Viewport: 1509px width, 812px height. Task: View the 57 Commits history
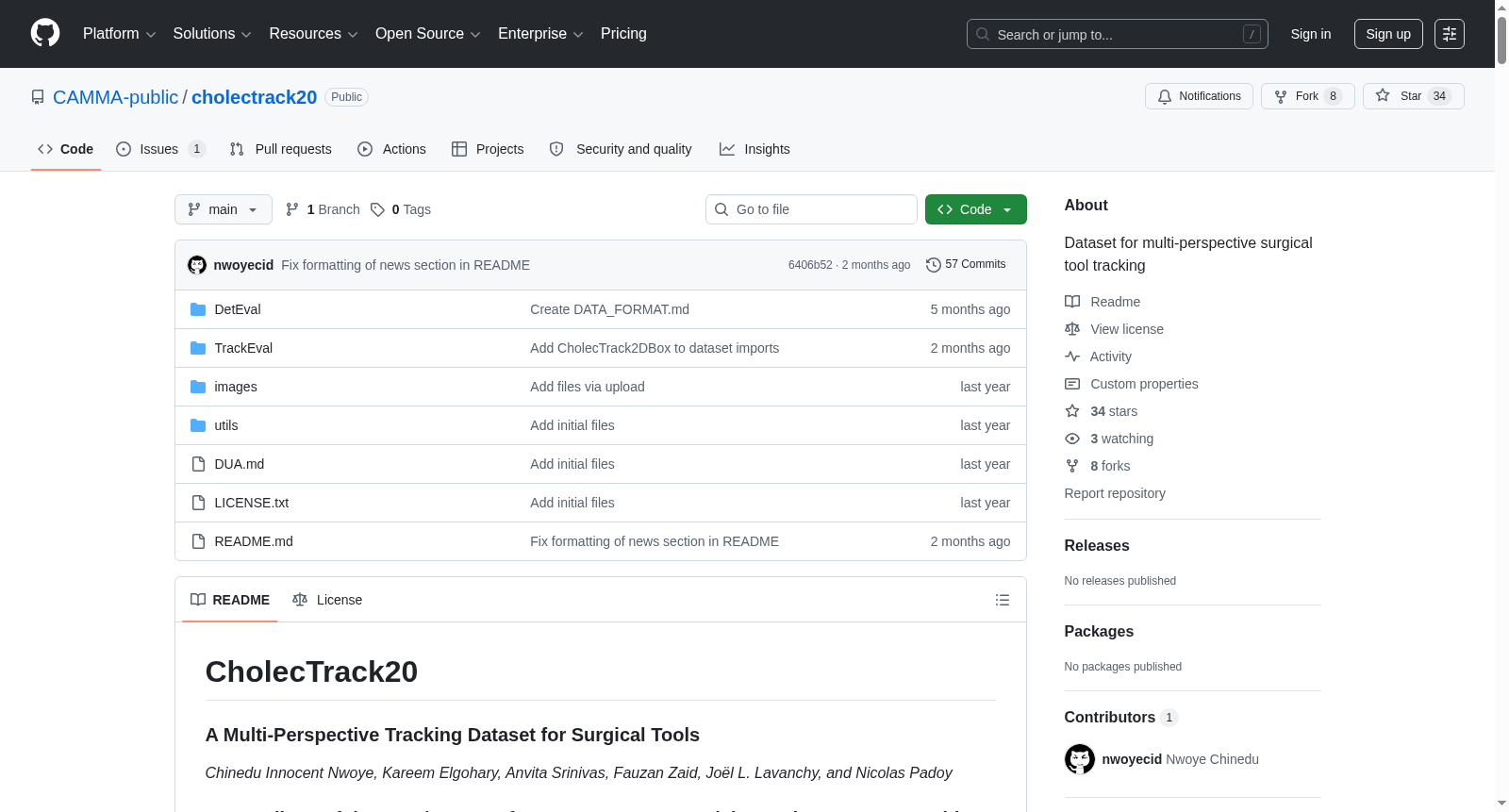[966, 265]
